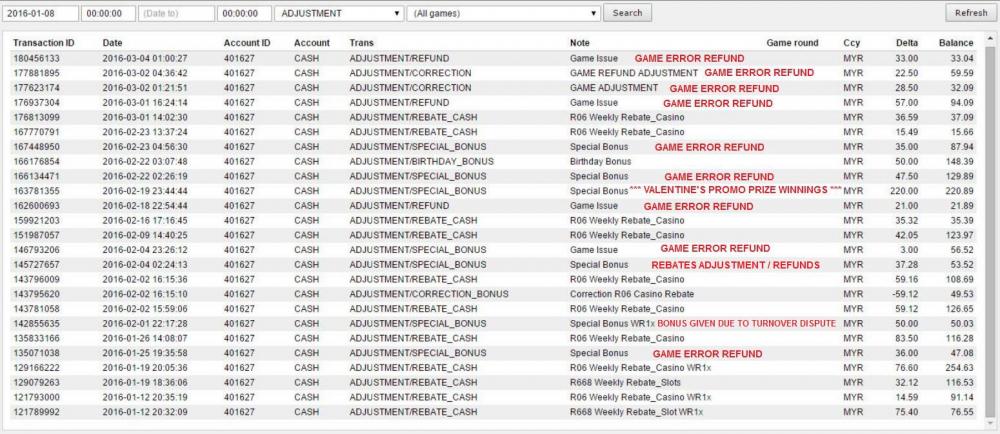Image resolution: width=1000 pixels, height=434 pixels.
Task: Click the Refresh button
Action: coord(971,13)
